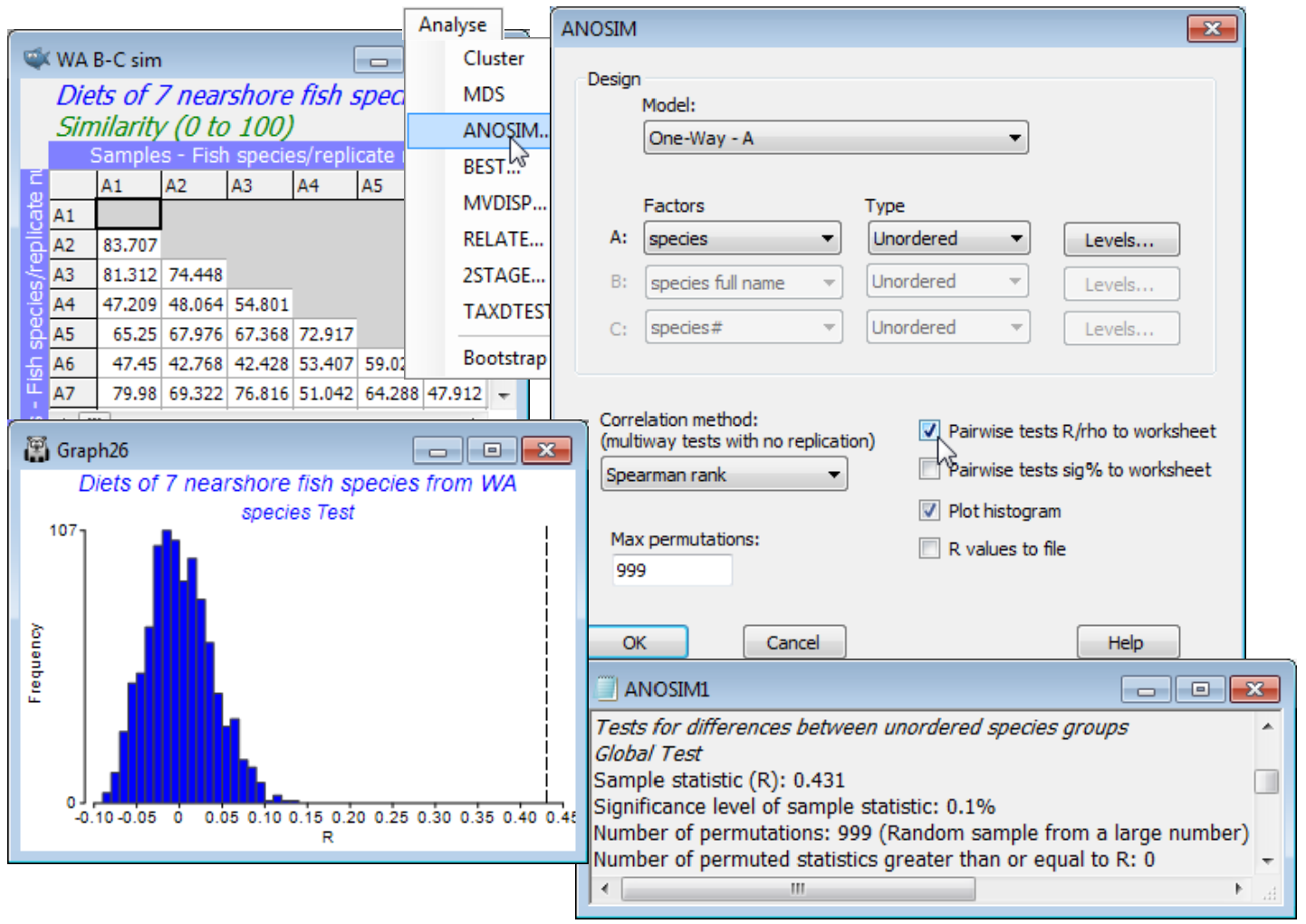The image size is (1306, 924).
Task: Minimize the Graph26 window
Action: (x=437, y=450)
